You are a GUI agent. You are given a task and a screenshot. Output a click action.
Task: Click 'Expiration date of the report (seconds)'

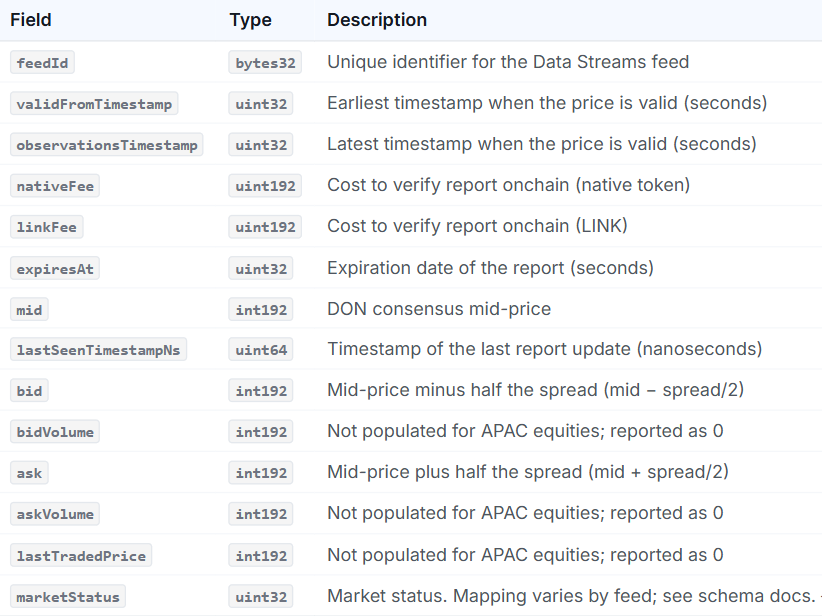[x=491, y=268]
